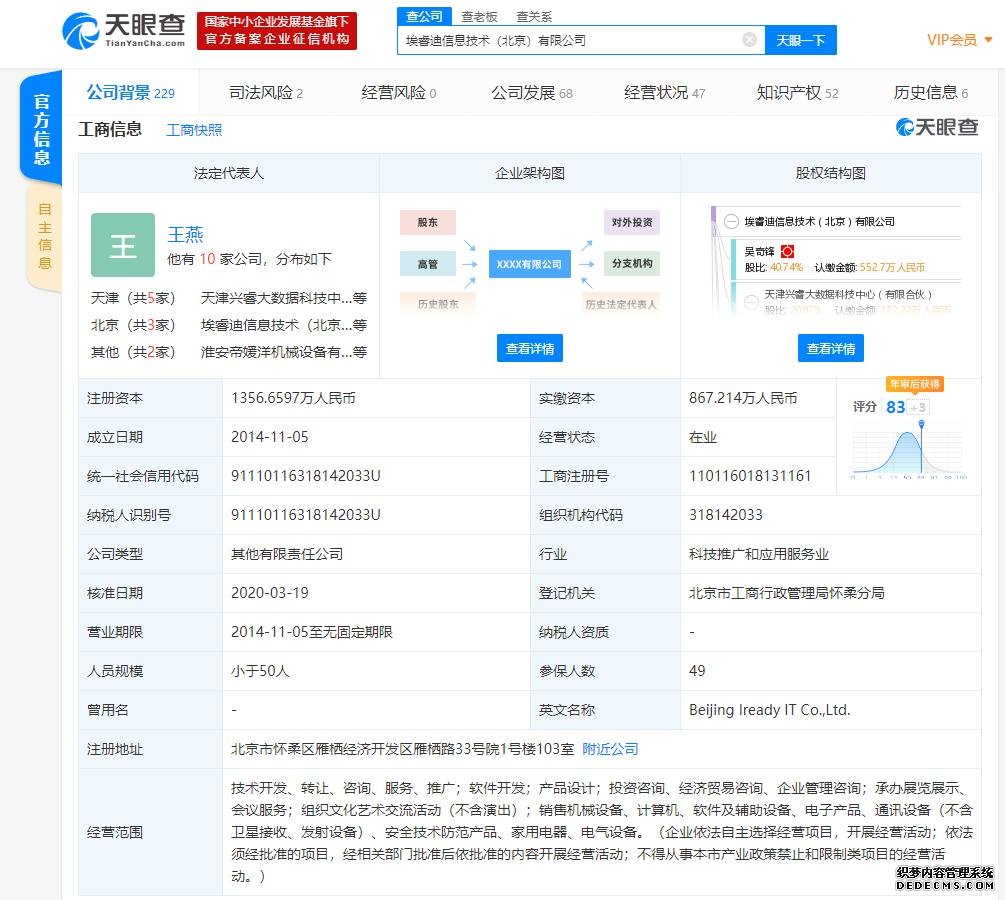Open the 知识产权 tab
The width and height of the screenshot is (1005, 900).
[797, 93]
